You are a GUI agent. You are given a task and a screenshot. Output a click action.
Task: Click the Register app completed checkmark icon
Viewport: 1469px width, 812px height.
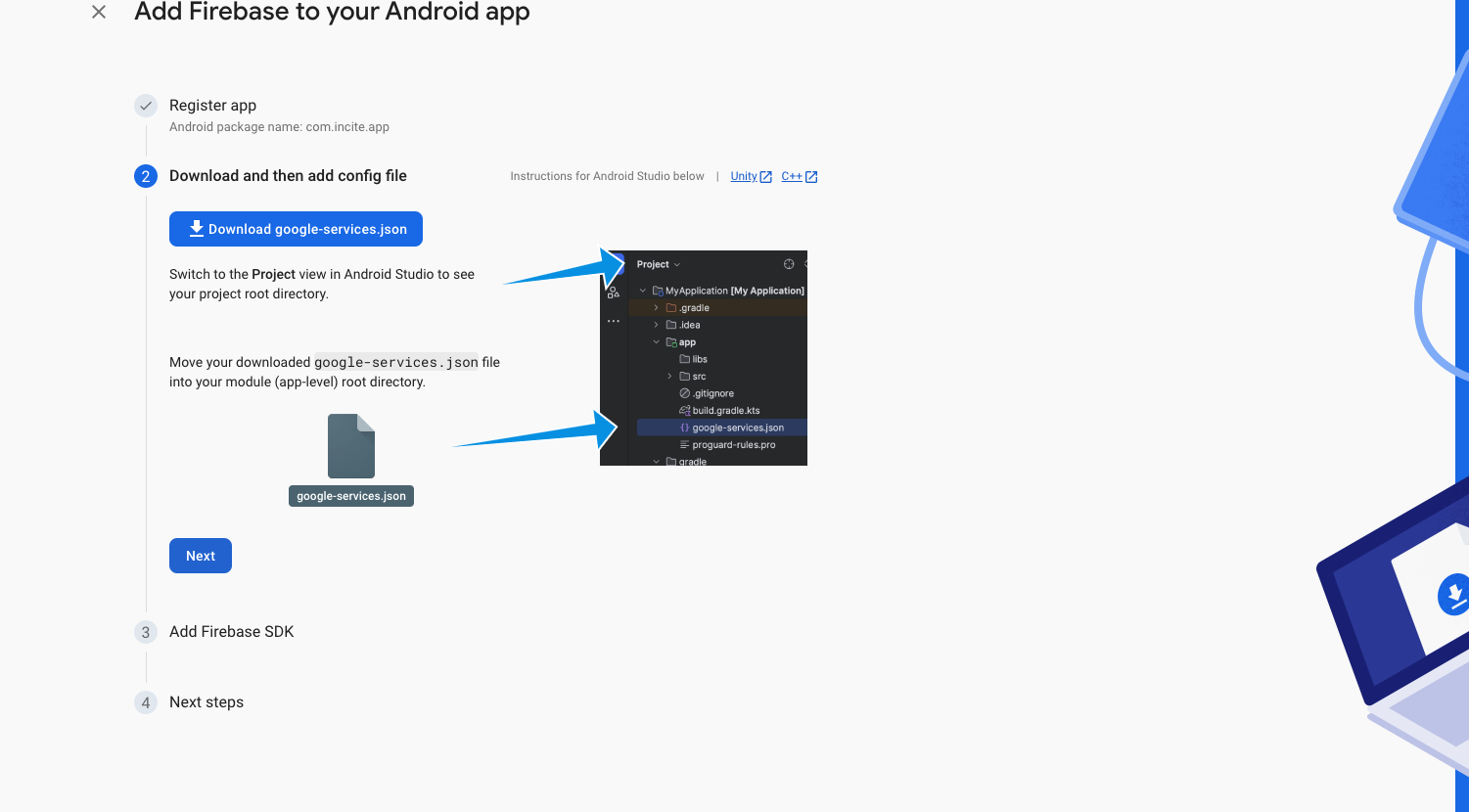click(x=146, y=106)
